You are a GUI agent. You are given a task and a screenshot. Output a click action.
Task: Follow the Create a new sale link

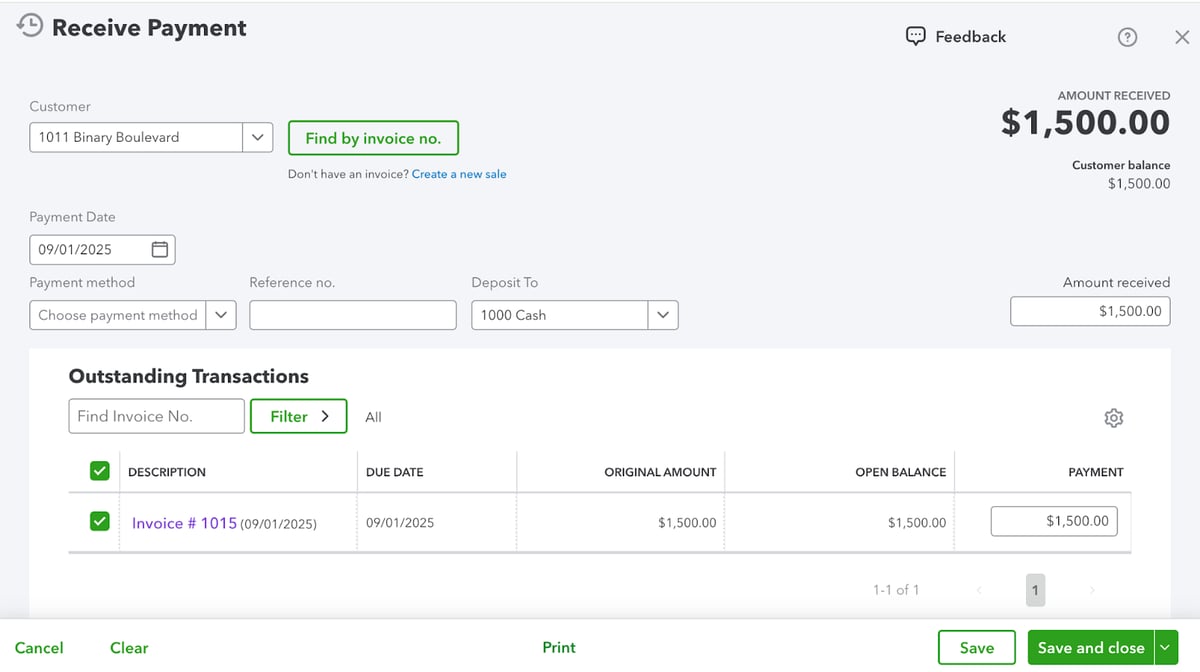[x=459, y=174]
